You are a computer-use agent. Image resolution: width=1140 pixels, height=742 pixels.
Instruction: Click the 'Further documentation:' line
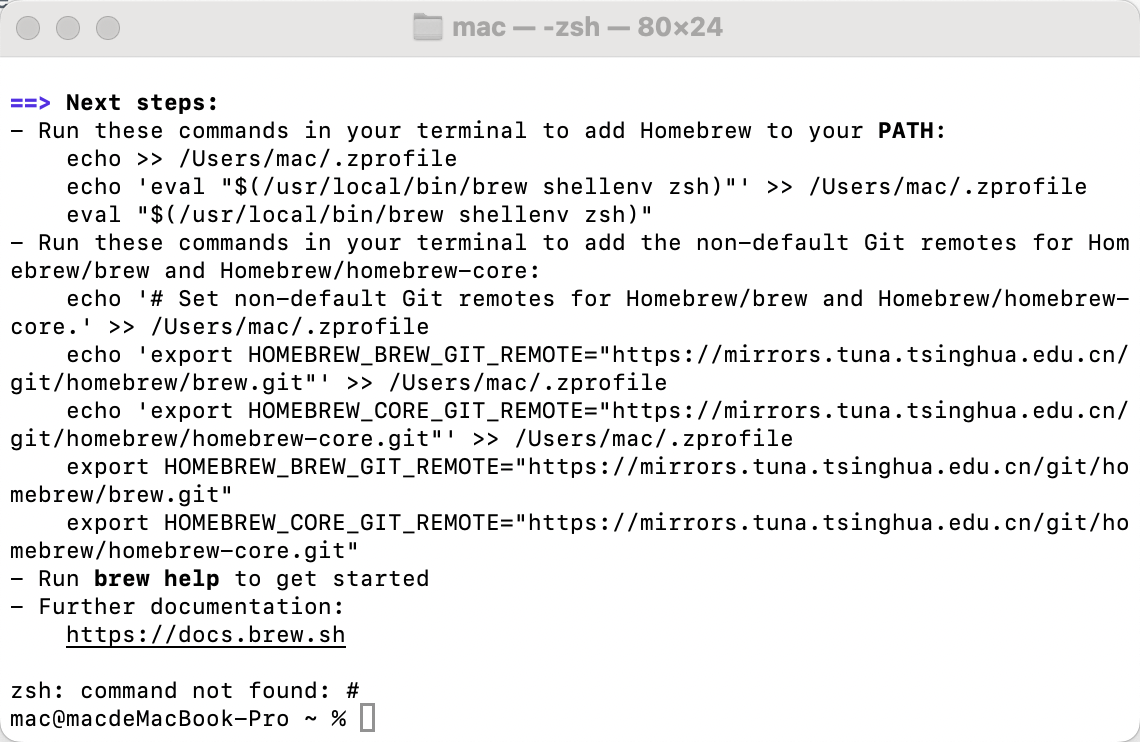[x=191, y=607]
